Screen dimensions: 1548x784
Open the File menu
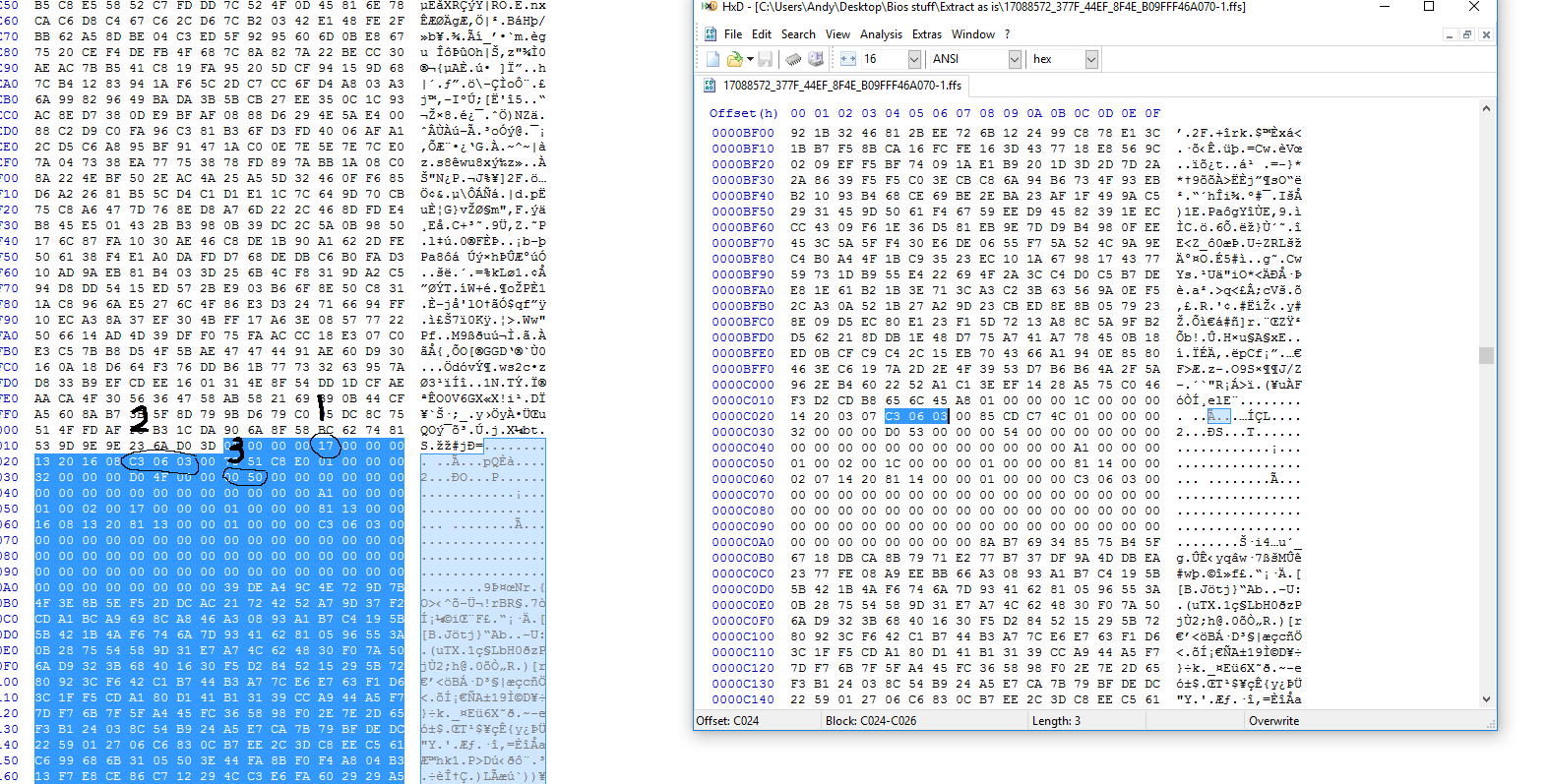click(733, 34)
